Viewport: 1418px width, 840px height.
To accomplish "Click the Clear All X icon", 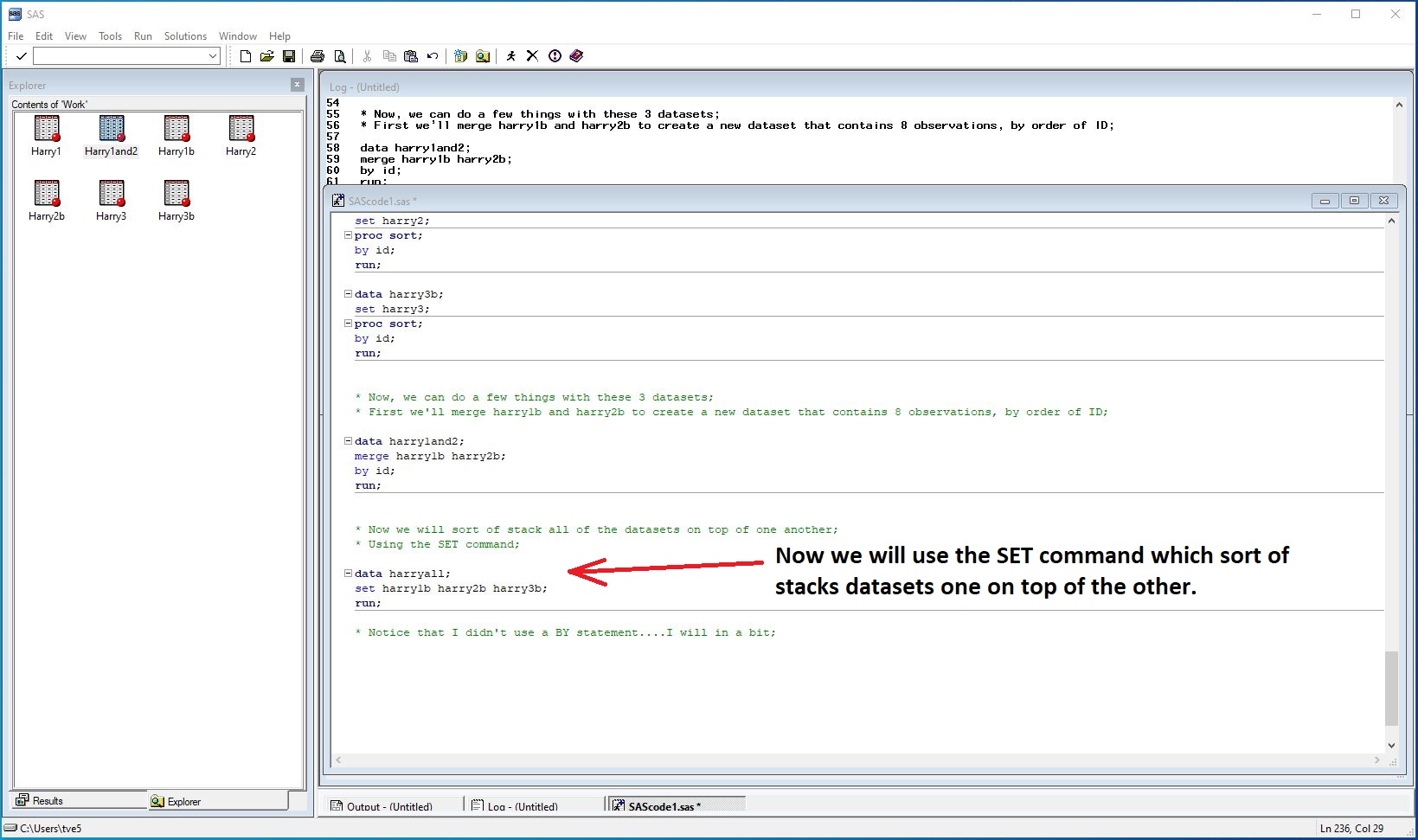I will pos(532,56).
